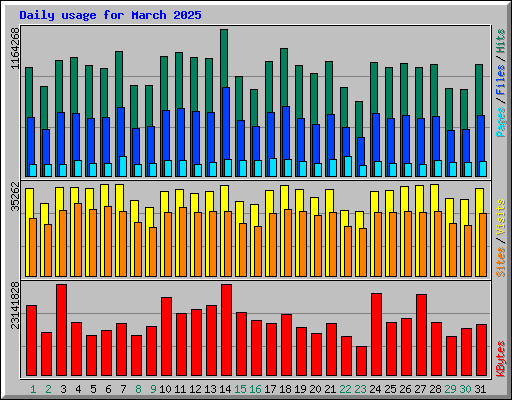Image resolution: width=512 pixels, height=400 pixels.
Task: Click the blue files bar for day 14
Action: (226, 123)
